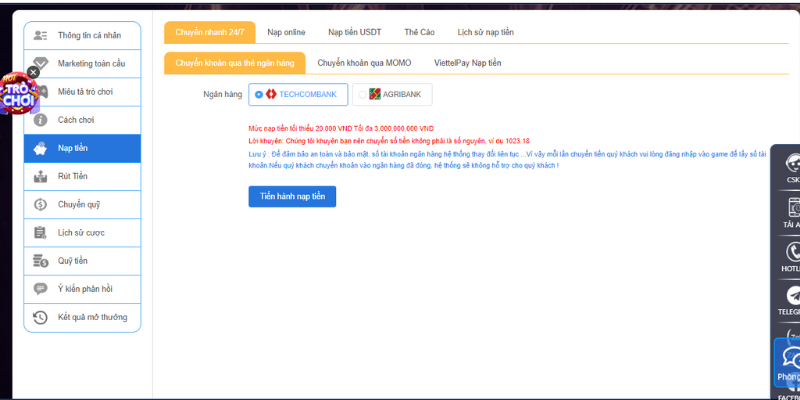Click the Chuyển quỹ dollar icon
800x400 pixels.
click(x=40, y=205)
